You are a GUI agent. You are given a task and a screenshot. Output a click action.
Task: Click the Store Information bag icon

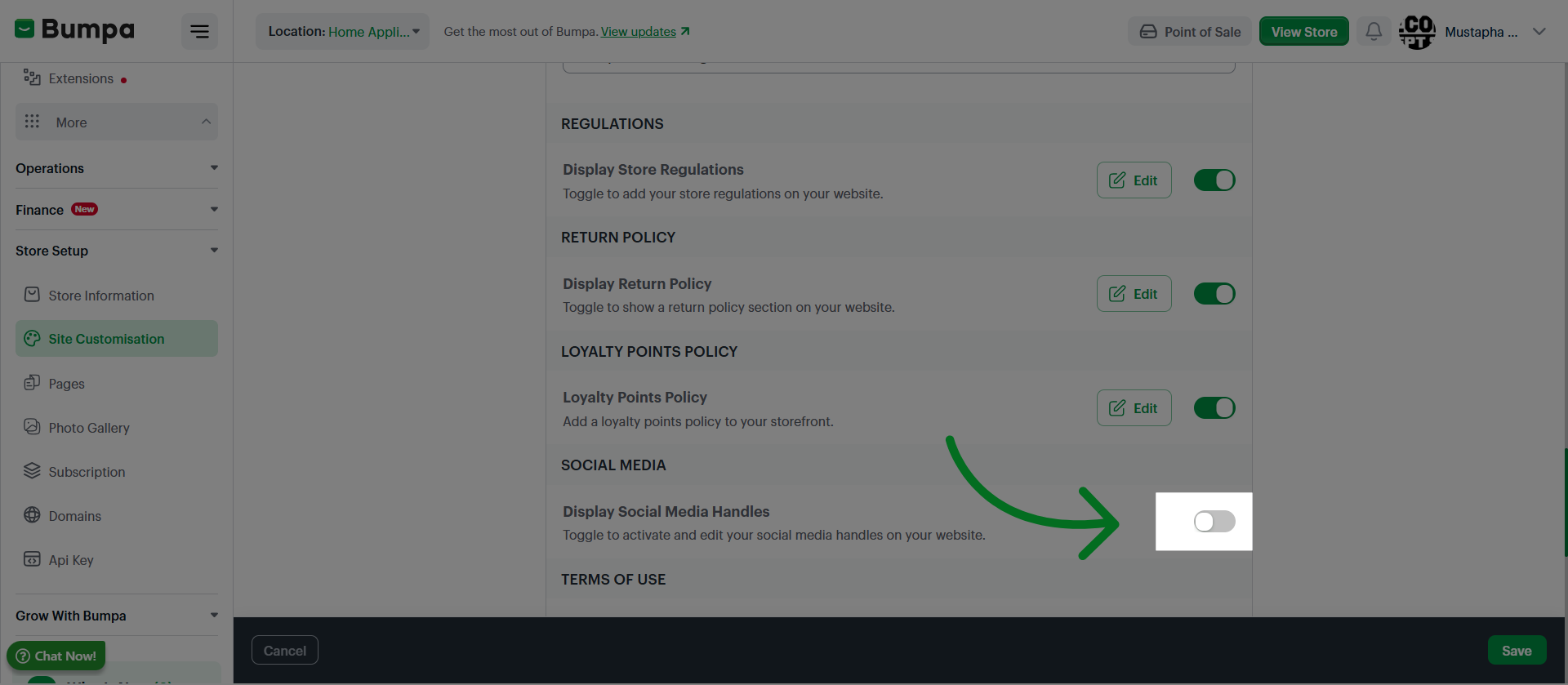tap(32, 295)
